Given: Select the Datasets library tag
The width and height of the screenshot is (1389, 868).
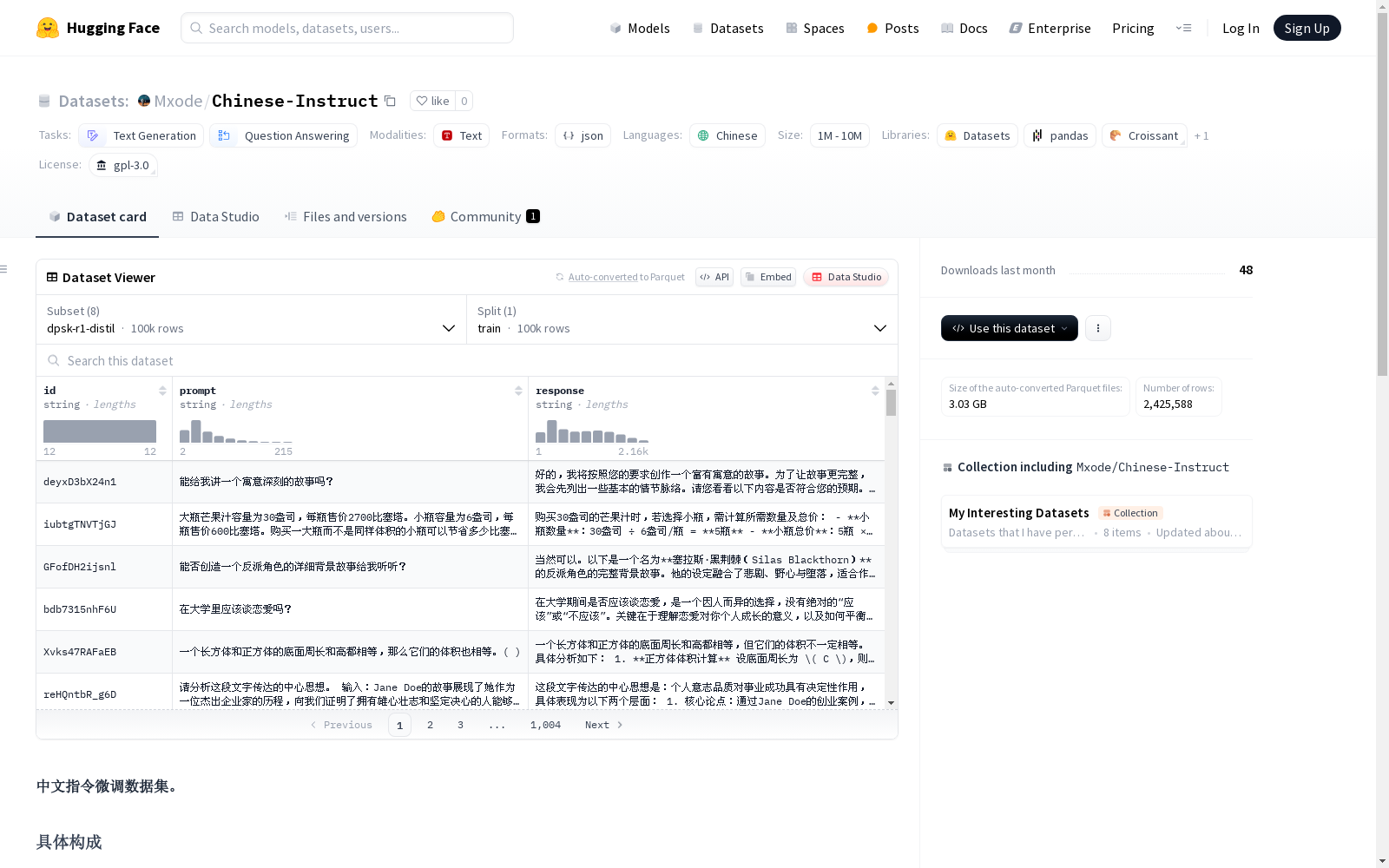Looking at the screenshot, I should click(978, 135).
